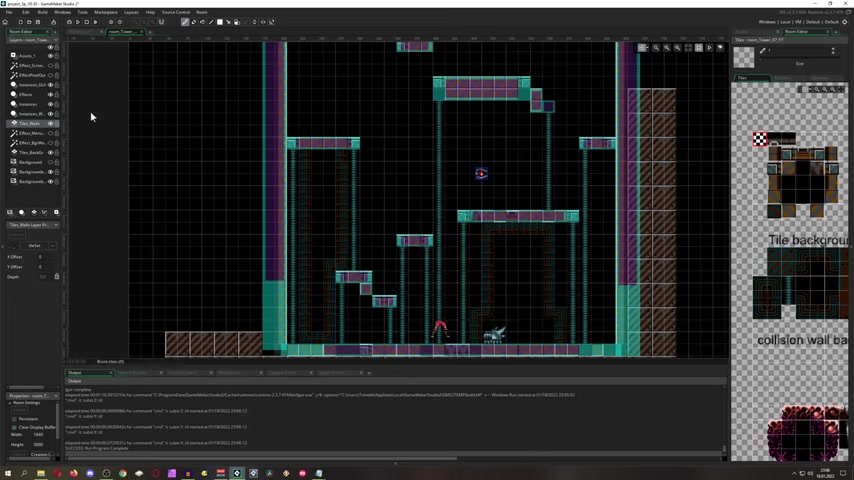Hide the Tiles_BackGr layer

point(50,153)
